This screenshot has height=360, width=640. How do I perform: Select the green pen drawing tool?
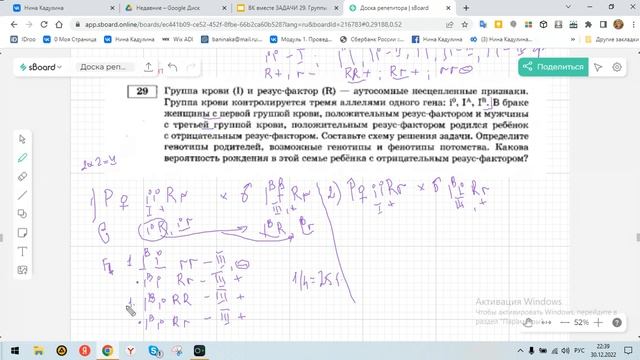click(x=22, y=158)
